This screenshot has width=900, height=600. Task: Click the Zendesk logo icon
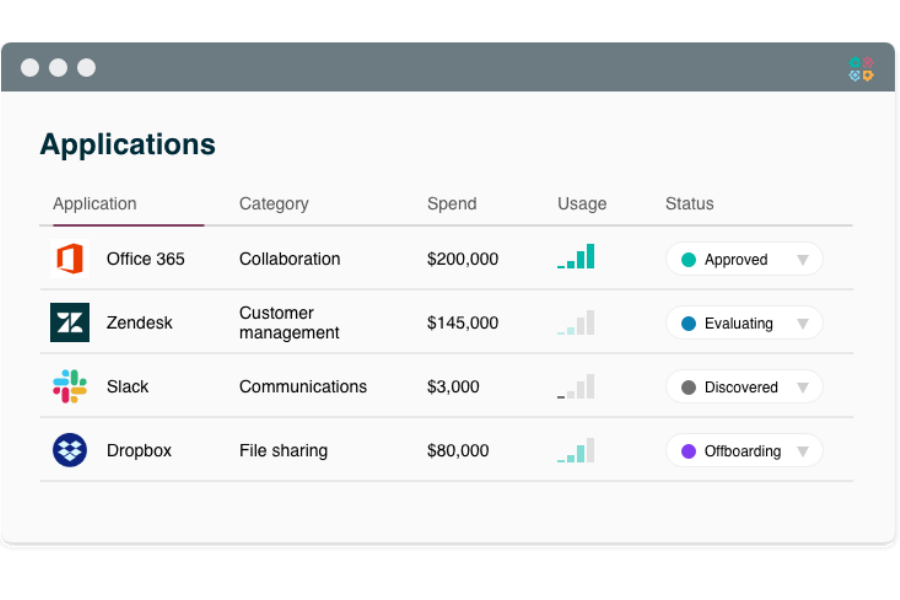69,323
